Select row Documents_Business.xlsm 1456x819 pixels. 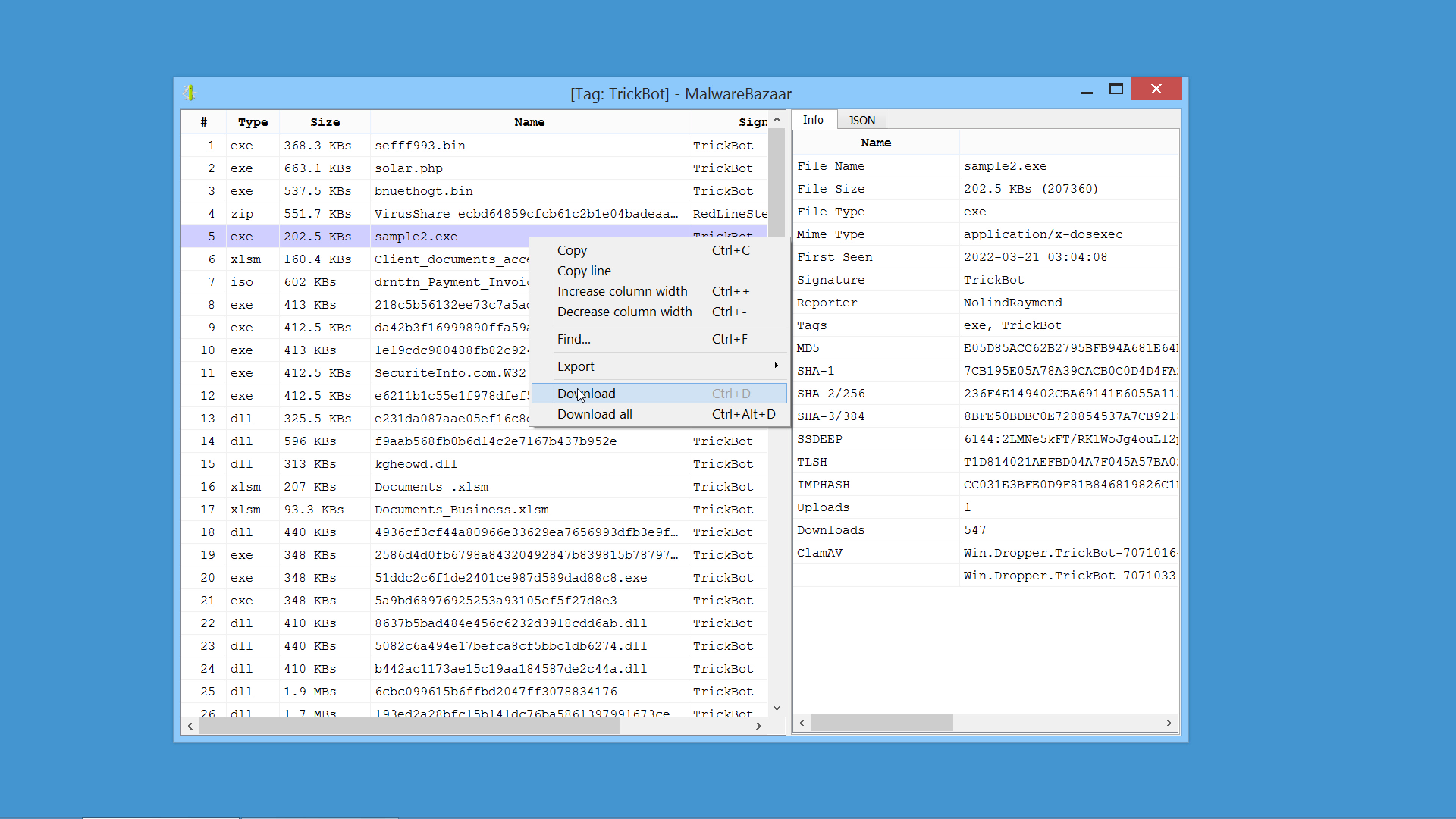point(475,510)
